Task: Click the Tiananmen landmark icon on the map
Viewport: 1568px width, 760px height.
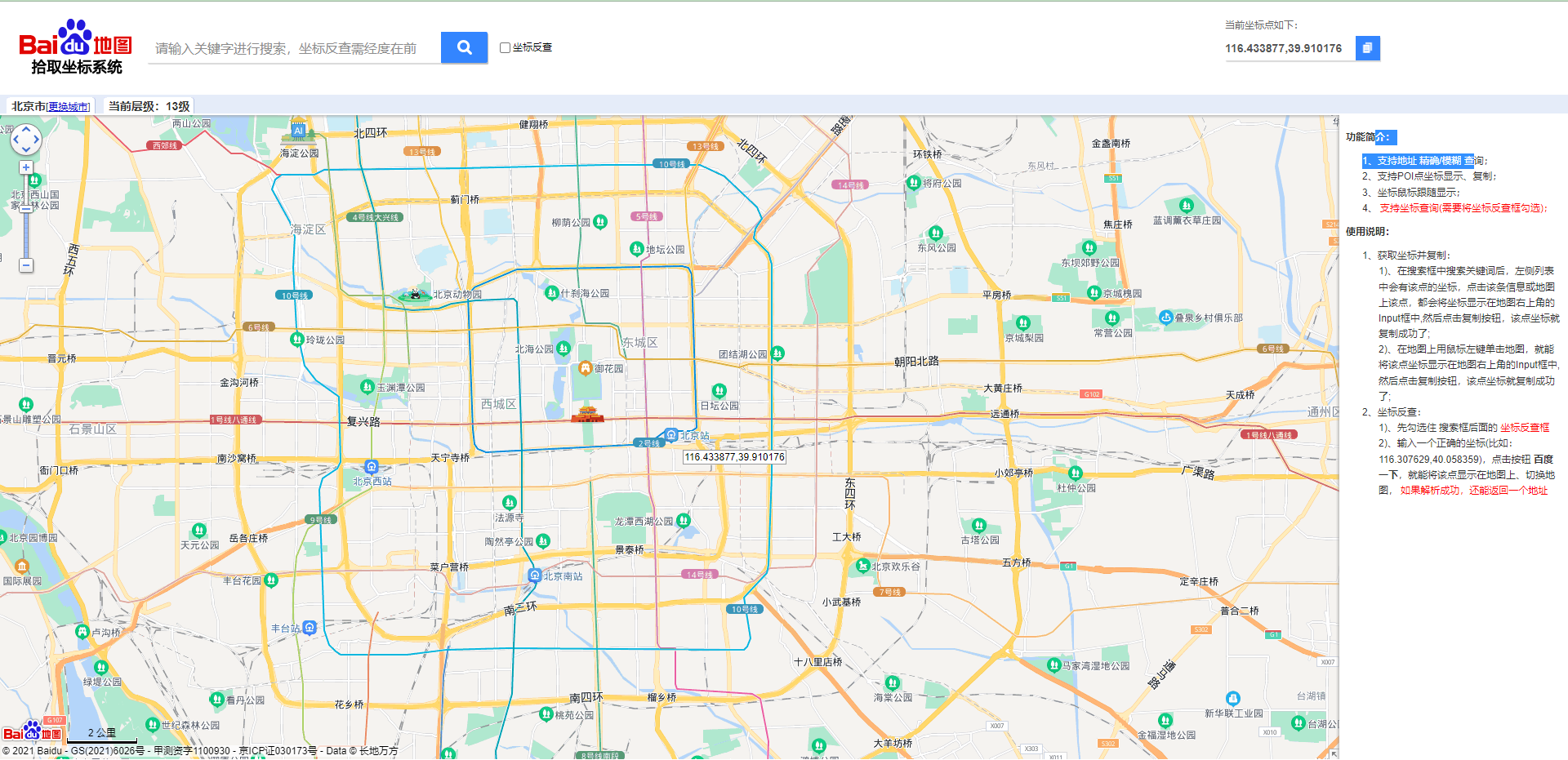Action: [587, 414]
